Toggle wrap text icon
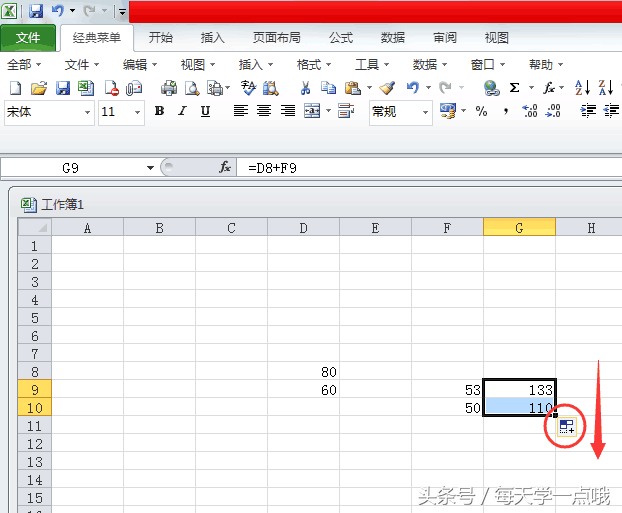 [346, 111]
